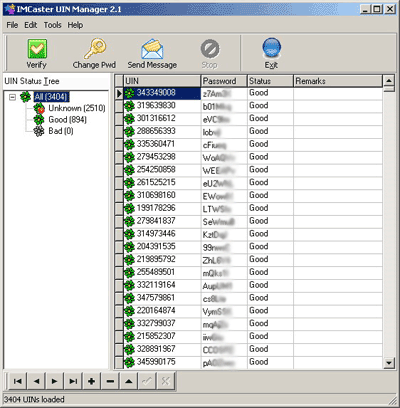Viewport: 400px width, 408px height.
Task: Click flower icon beside UIN 279453298
Action: click(x=129, y=158)
